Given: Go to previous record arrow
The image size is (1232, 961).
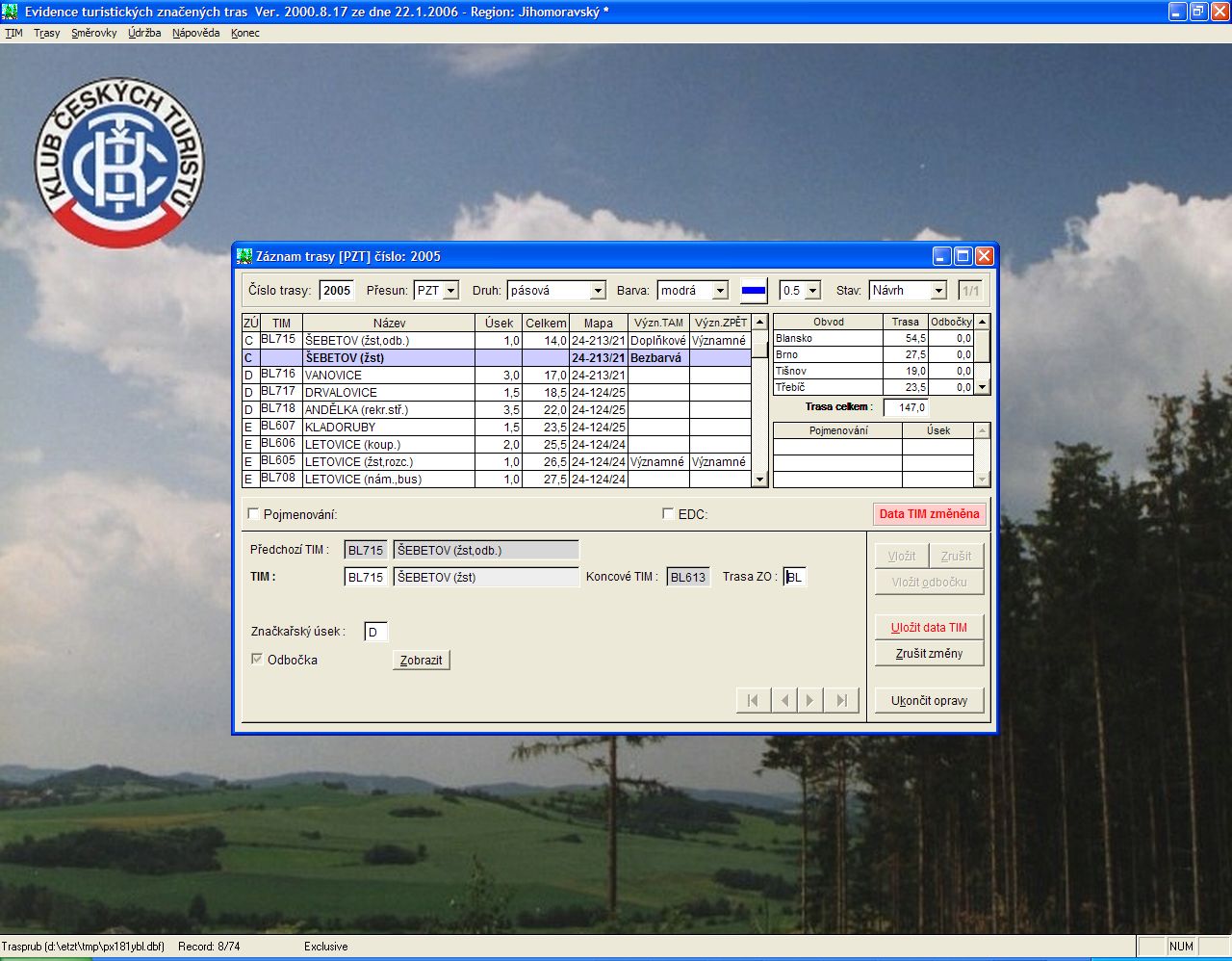Looking at the screenshot, I should click(784, 700).
